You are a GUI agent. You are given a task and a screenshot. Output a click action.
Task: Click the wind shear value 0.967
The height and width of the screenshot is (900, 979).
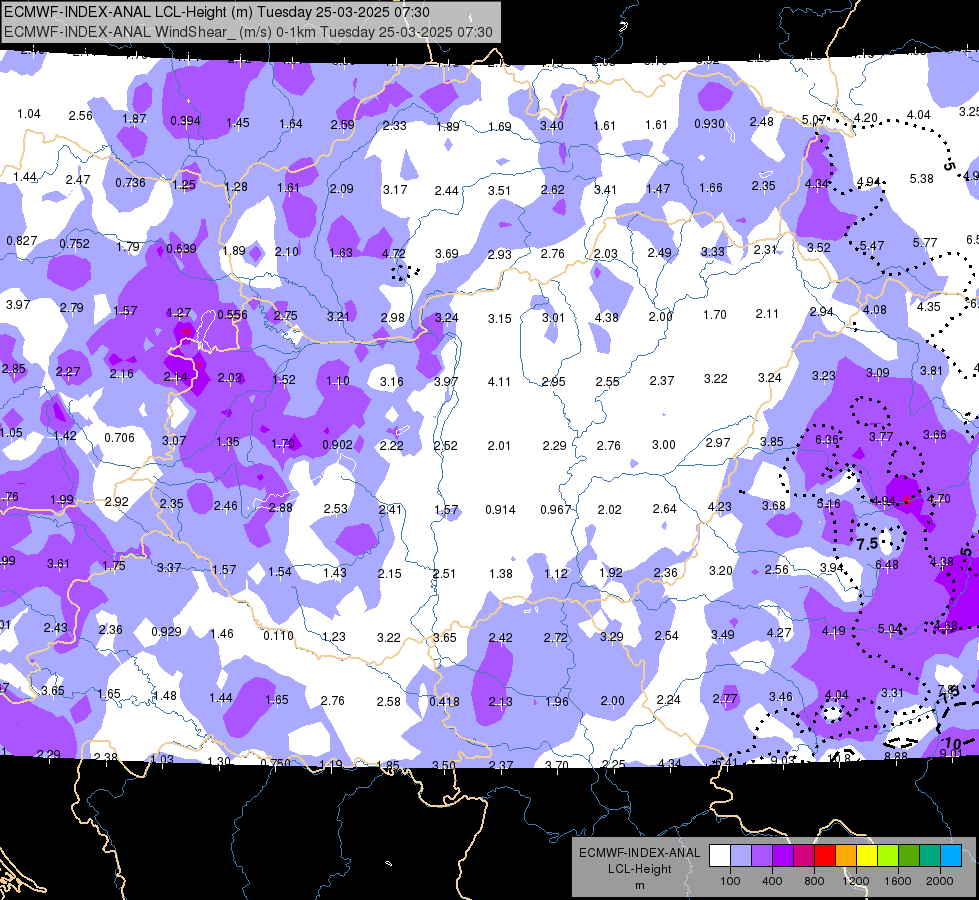556,510
